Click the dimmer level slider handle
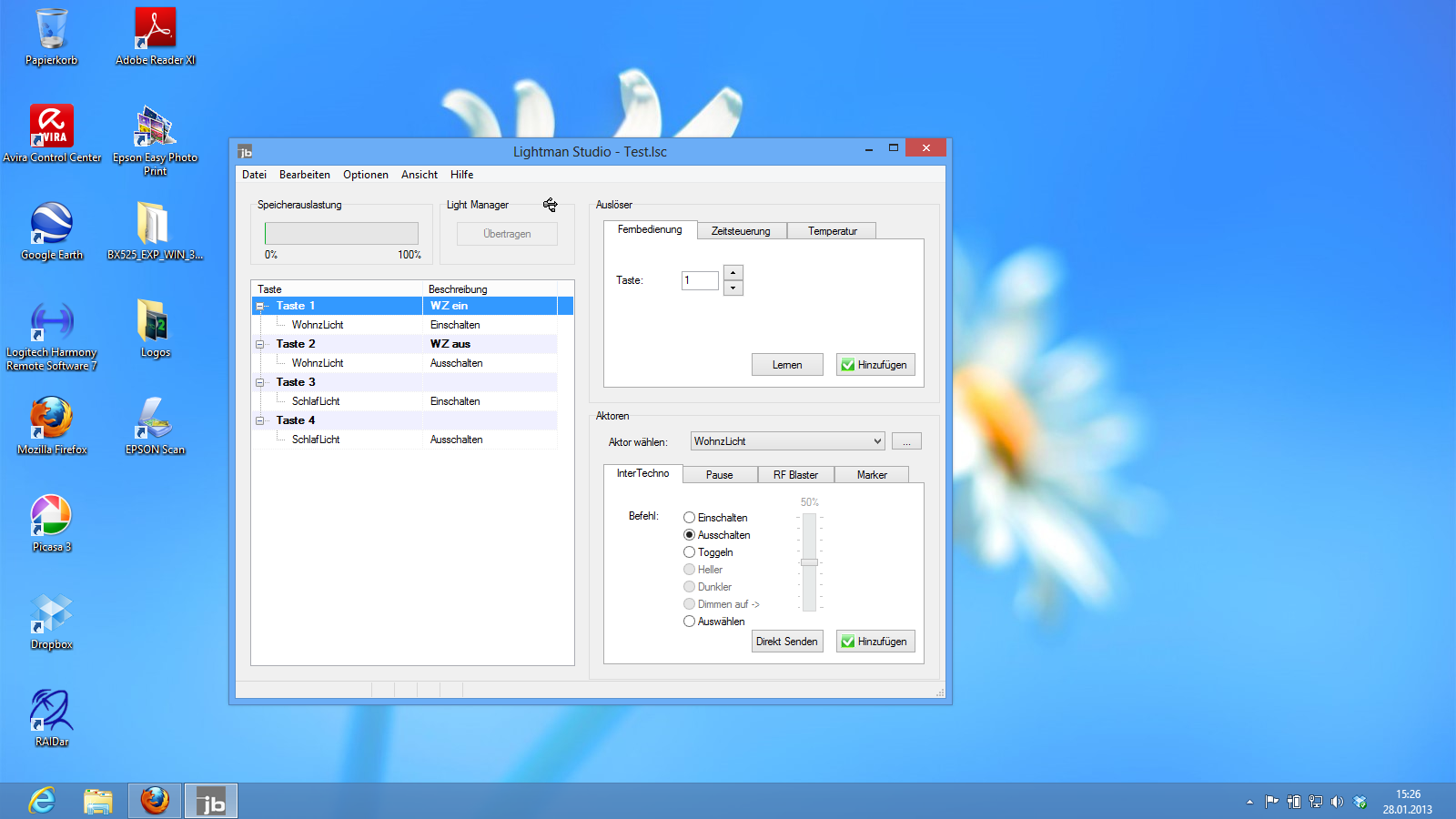1456x819 pixels. pos(809,562)
